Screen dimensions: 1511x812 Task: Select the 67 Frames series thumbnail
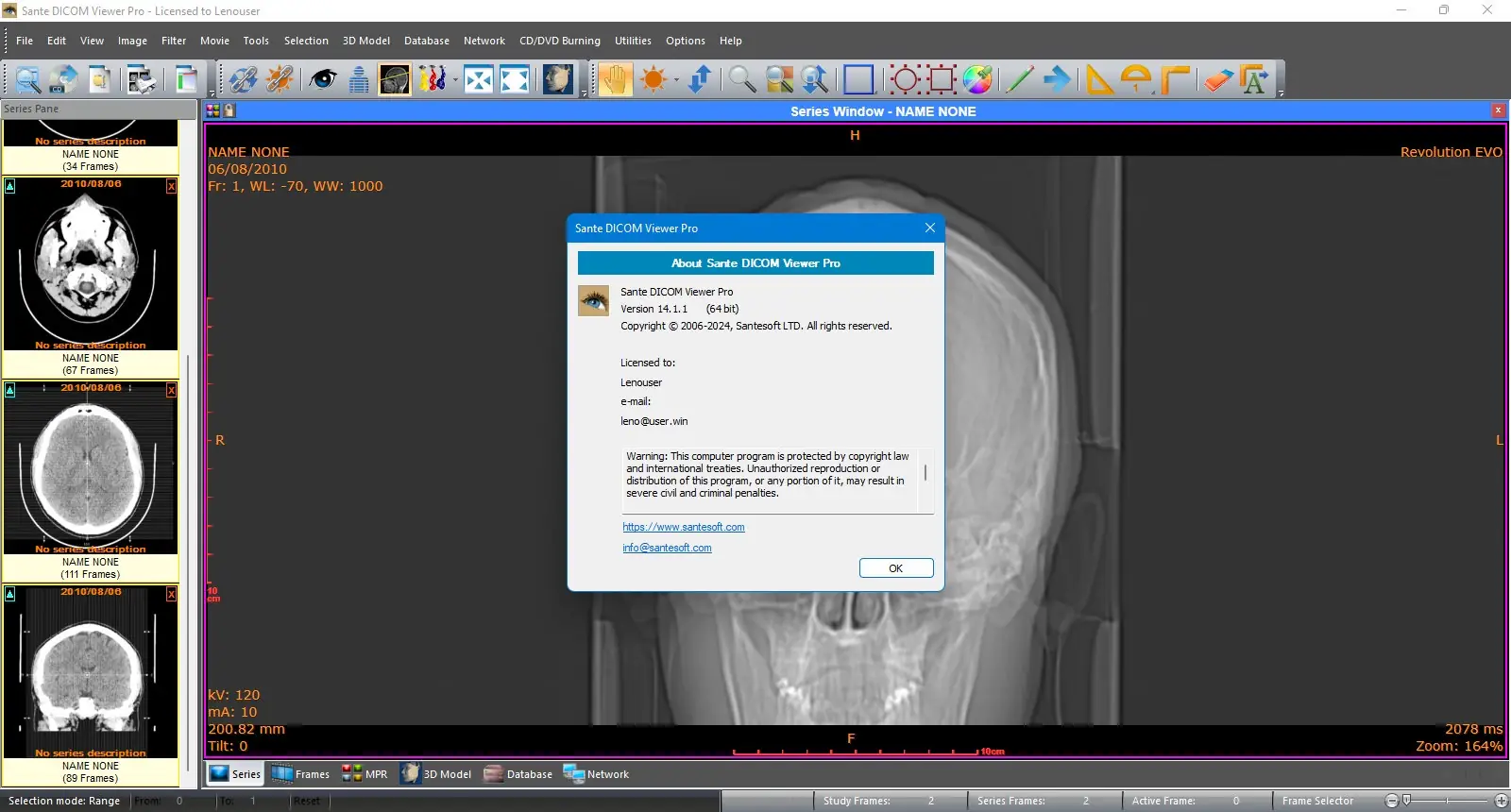click(x=91, y=277)
